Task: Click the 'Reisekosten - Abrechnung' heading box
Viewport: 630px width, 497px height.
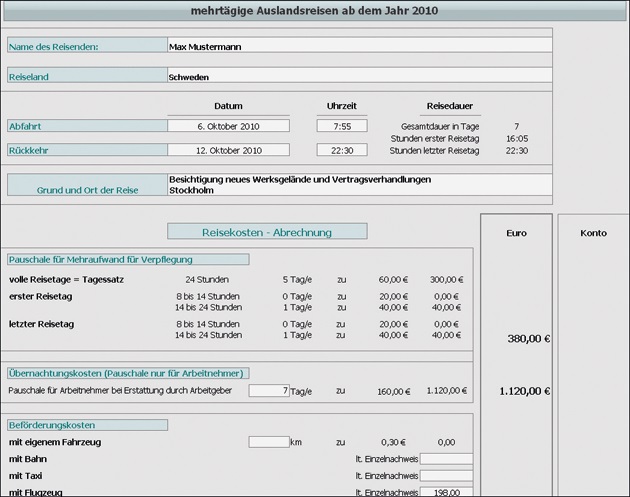Action: [x=267, y=232]
